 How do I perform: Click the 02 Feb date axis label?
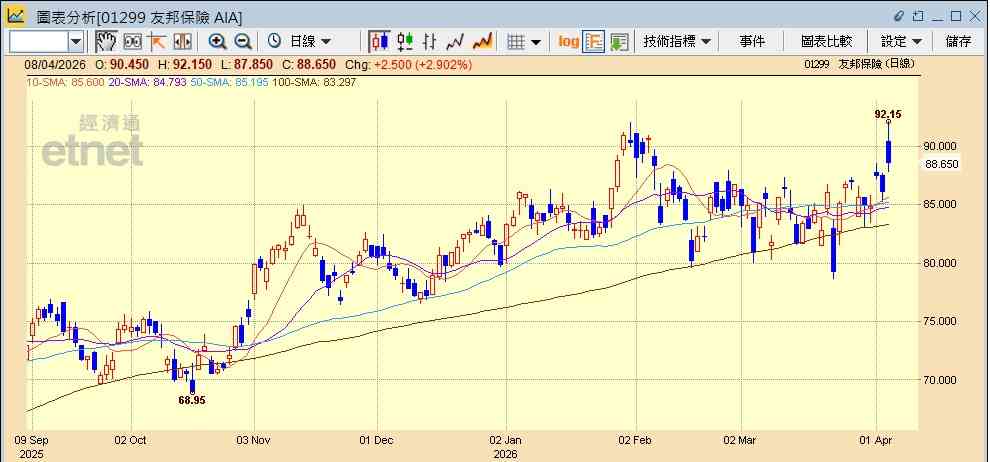[636, 440]
